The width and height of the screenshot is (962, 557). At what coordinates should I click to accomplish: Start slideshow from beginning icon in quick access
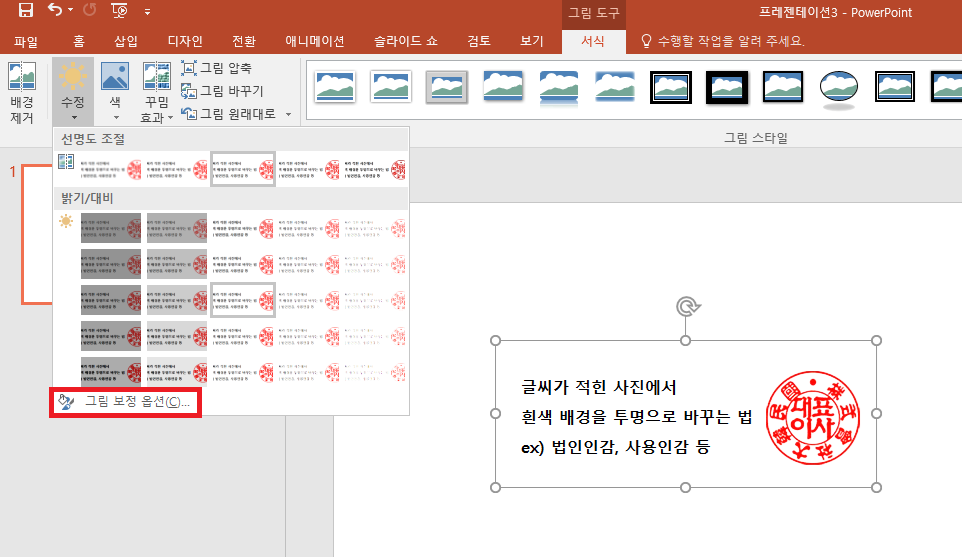119,10
